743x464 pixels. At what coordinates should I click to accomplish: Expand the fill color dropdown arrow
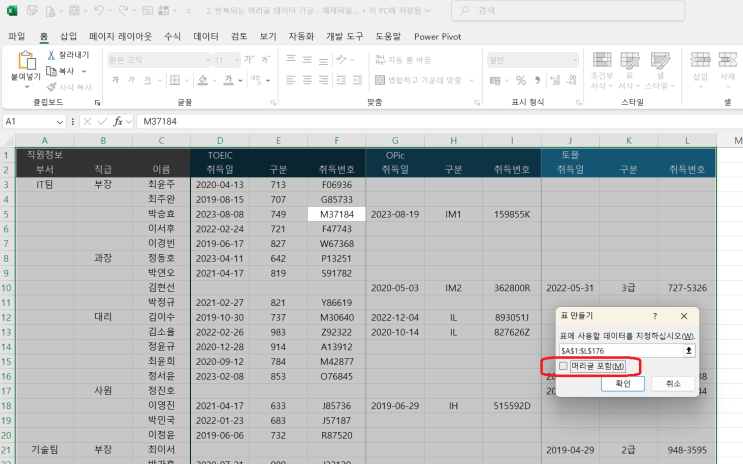point(214,81)
